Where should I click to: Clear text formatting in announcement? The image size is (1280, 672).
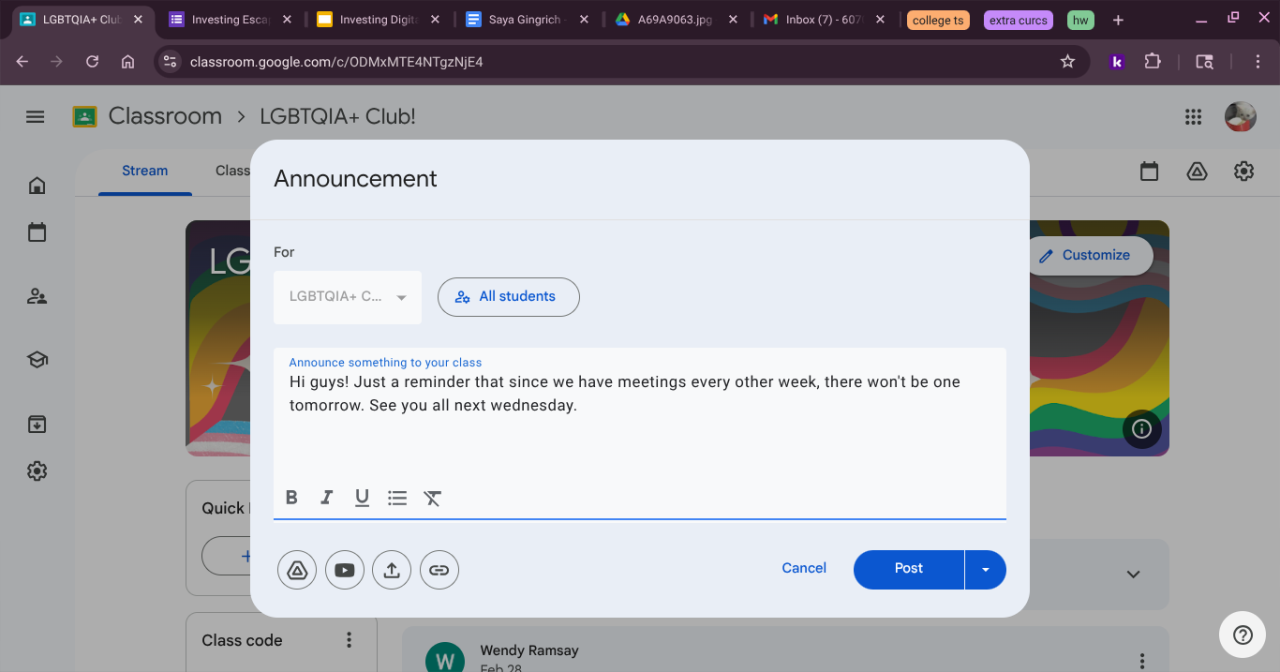click(x=432, y=498)
